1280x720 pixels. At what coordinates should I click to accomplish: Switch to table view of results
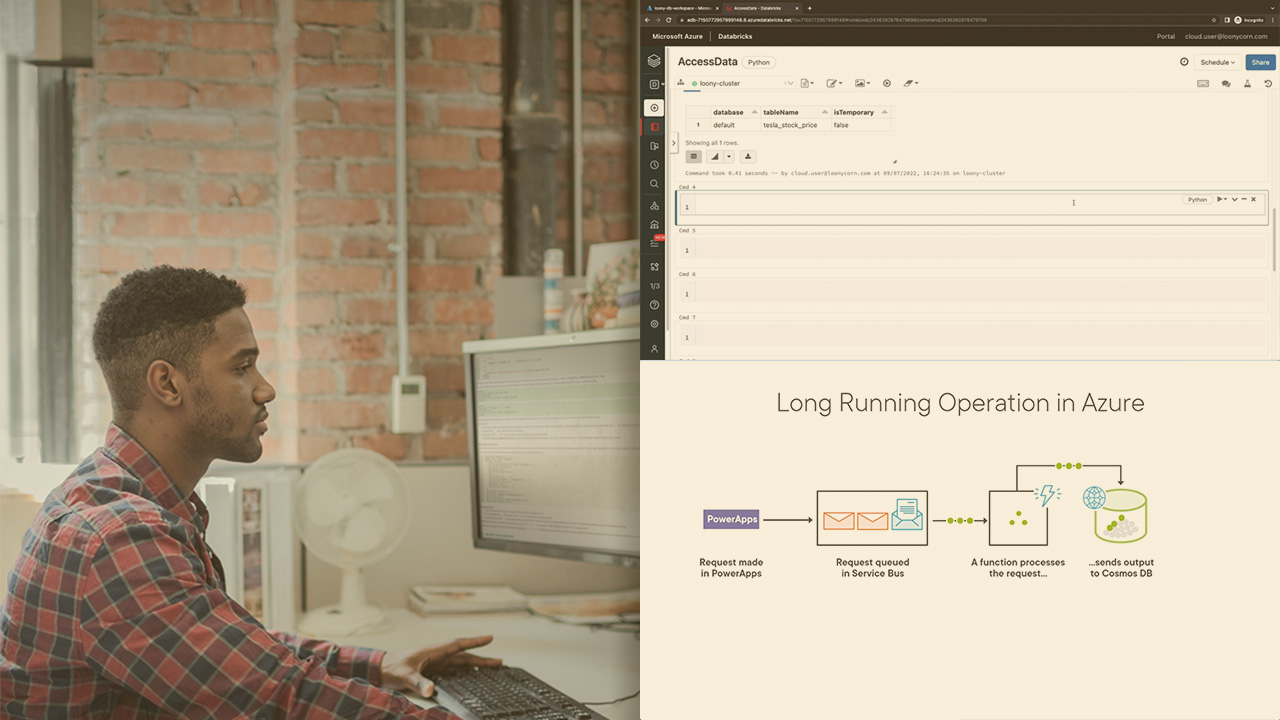694,157
